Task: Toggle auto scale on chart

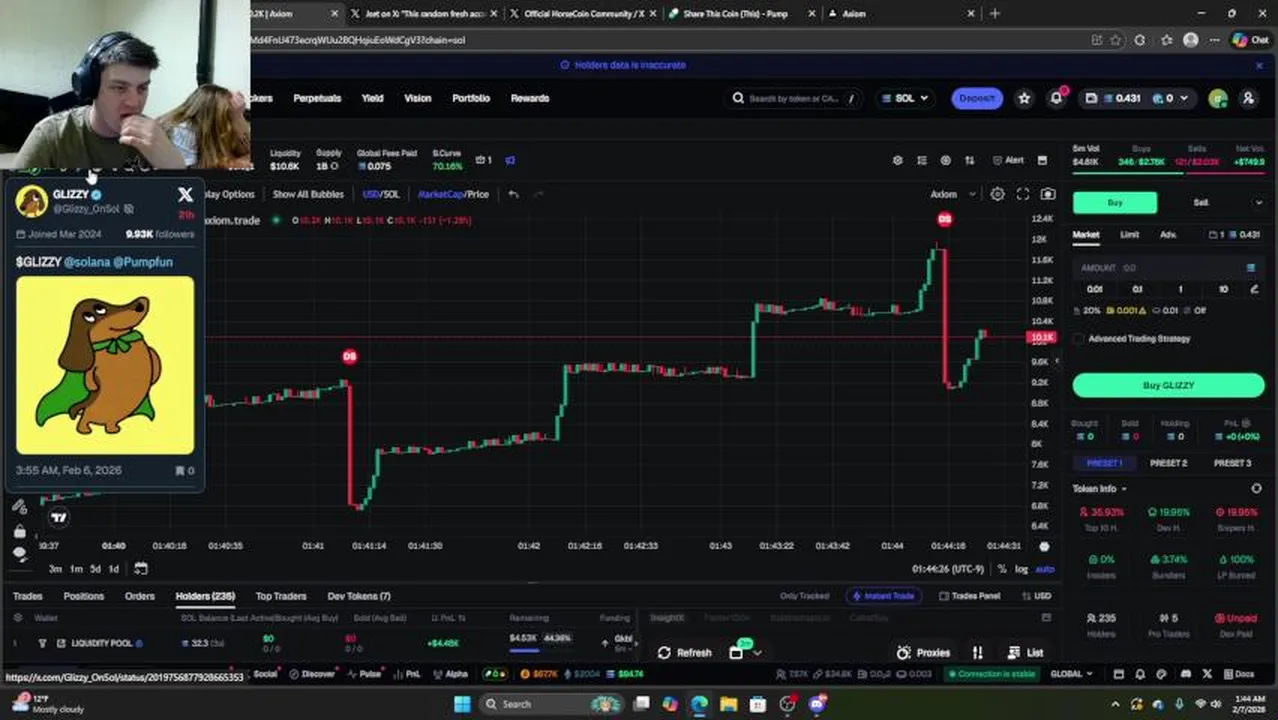Action: [x=1044, y=569]
